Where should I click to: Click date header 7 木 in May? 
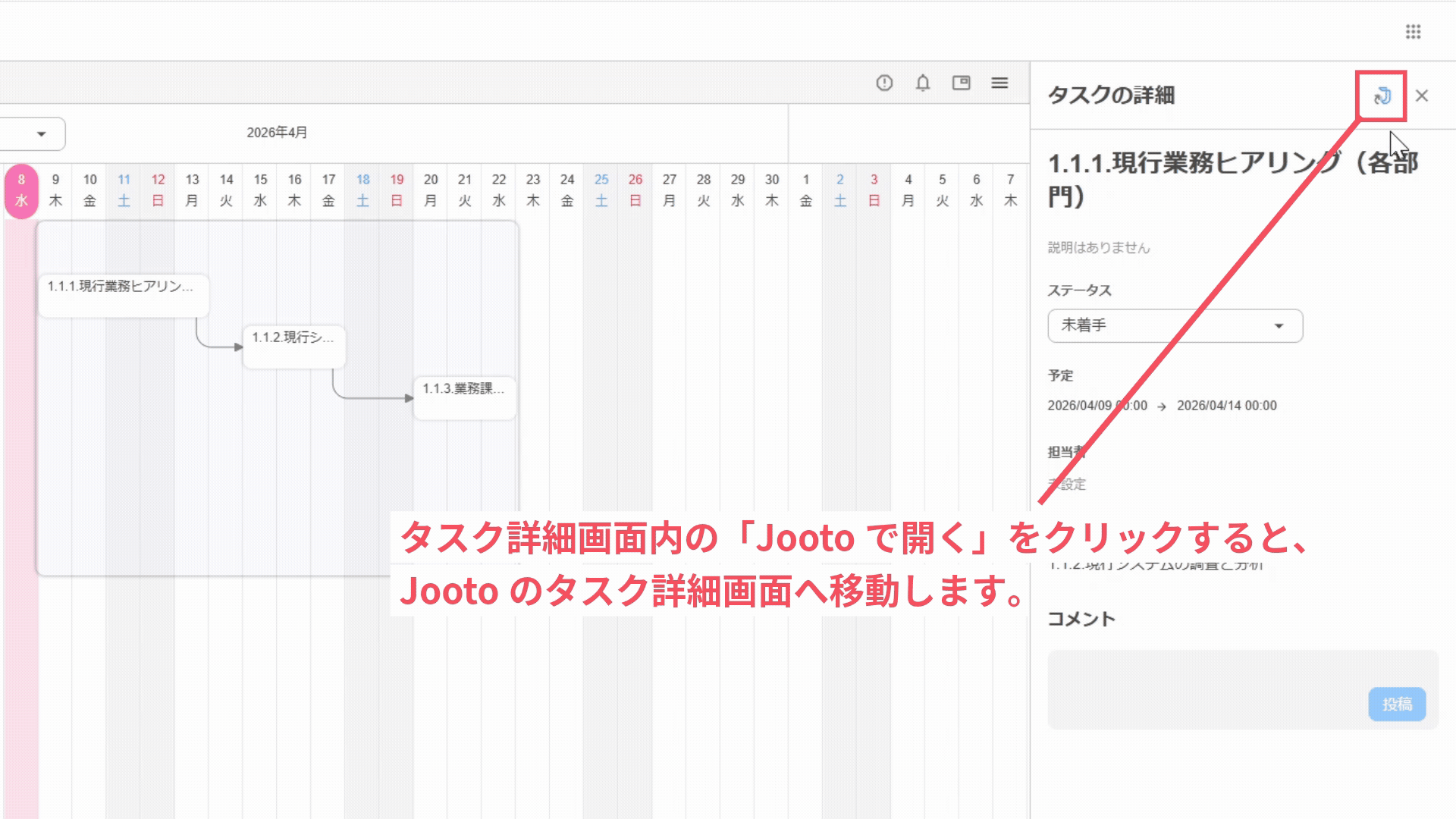[1010, 190]
